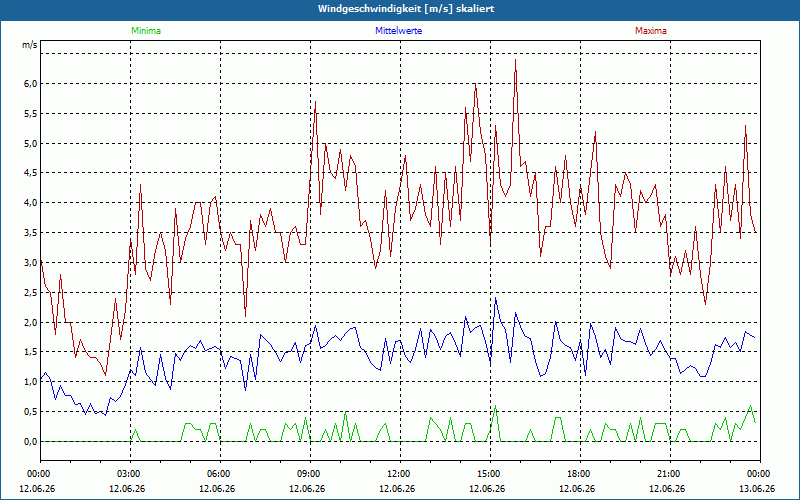Click the 15:00 time axis label
This screenshot has width=800, height=500.
point(490,474)
